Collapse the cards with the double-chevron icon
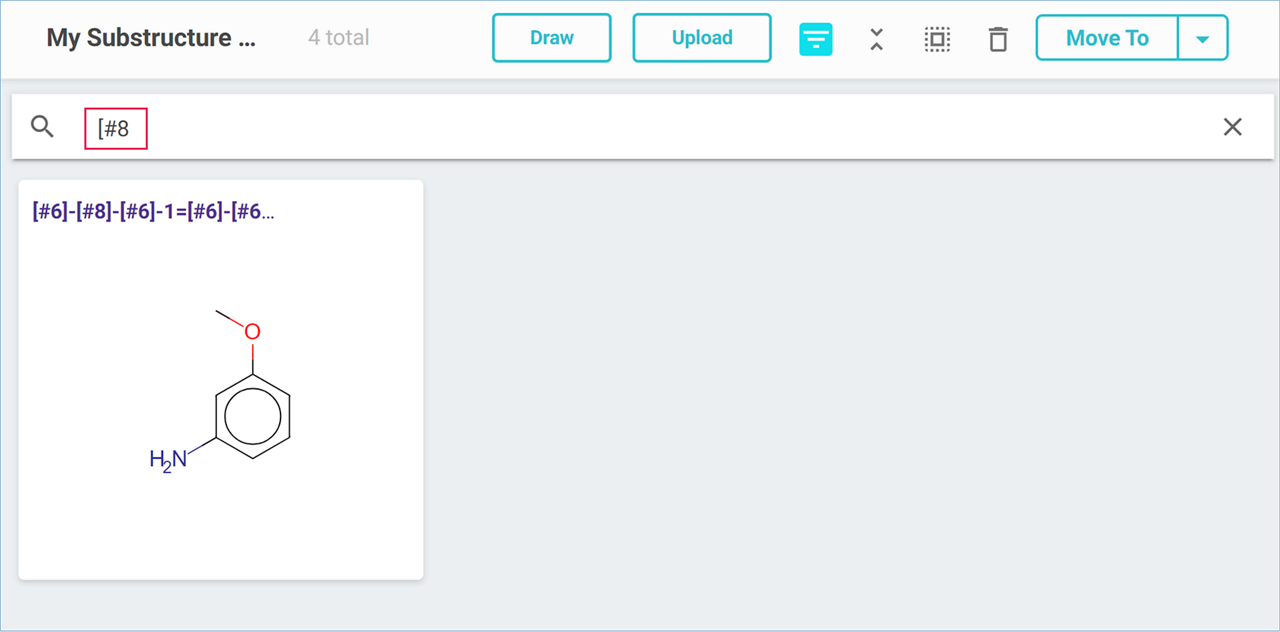 point(876,39)
